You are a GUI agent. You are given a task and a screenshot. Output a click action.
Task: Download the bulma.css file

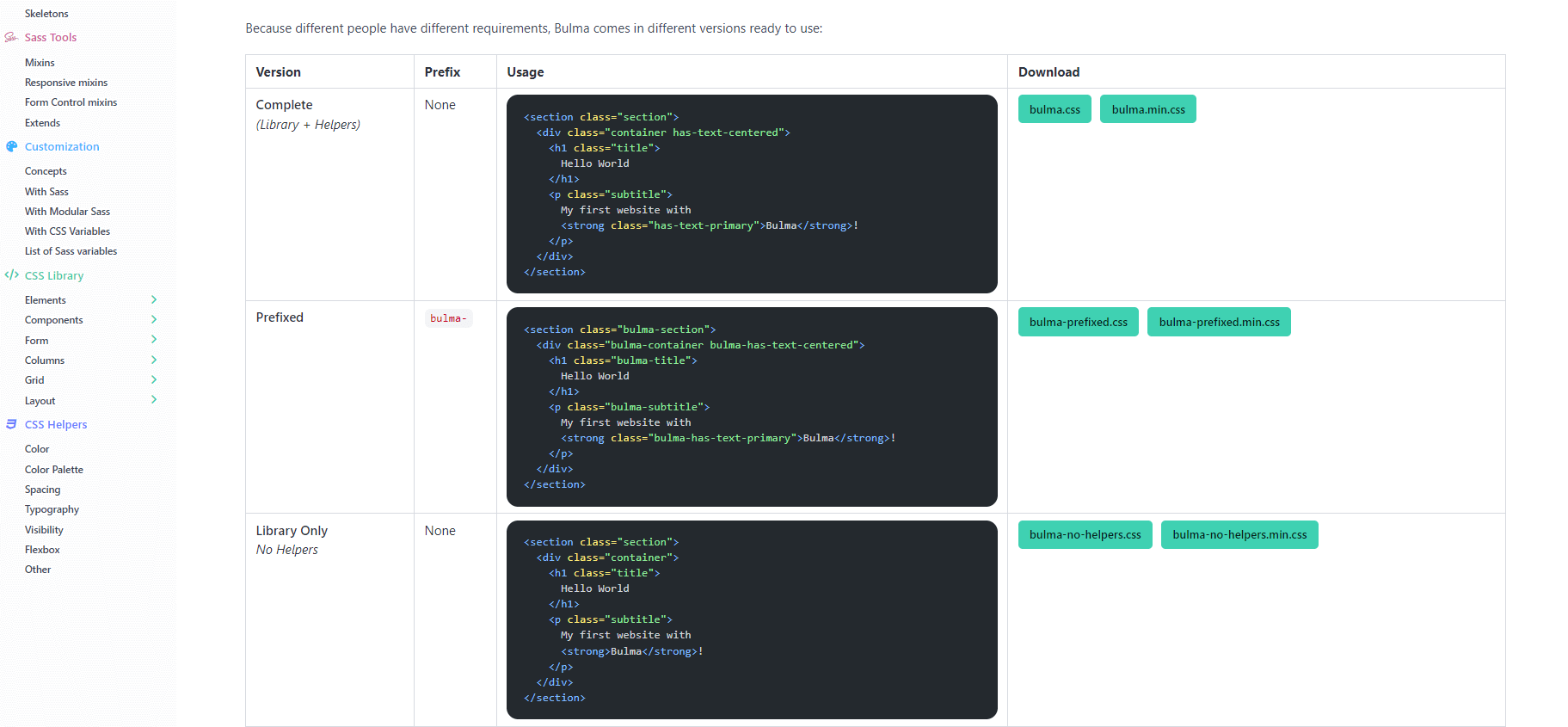pos(1055,109)
